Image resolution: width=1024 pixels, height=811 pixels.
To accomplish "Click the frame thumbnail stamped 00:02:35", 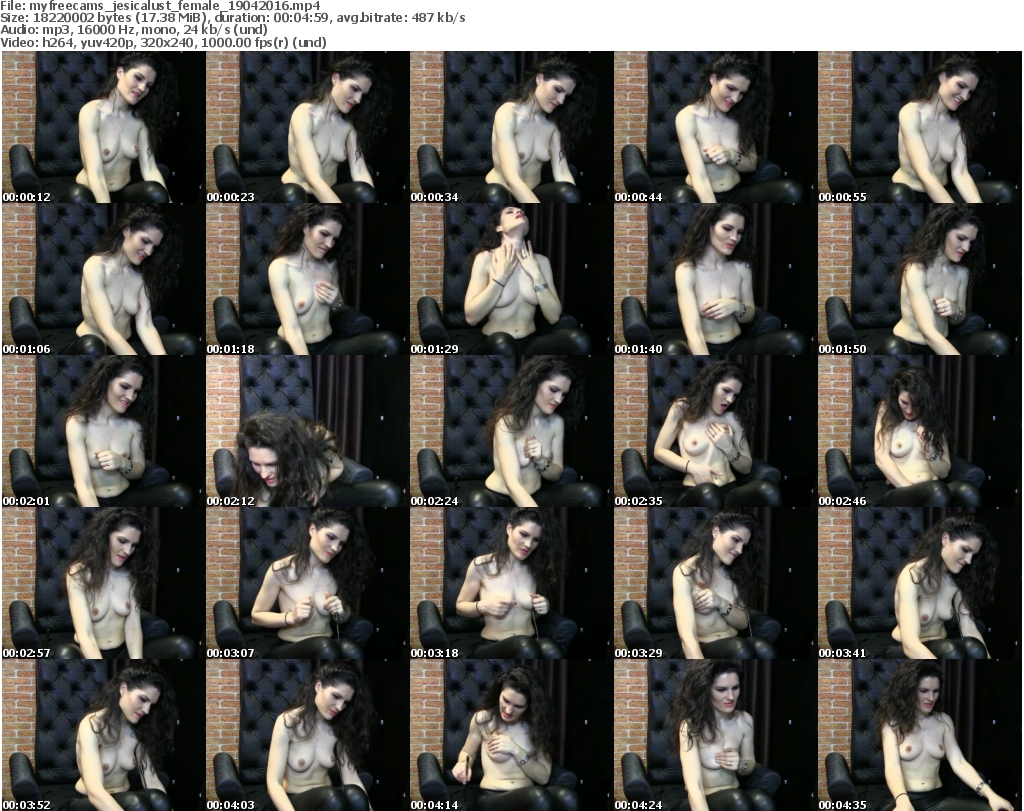I will click(715, 432).
